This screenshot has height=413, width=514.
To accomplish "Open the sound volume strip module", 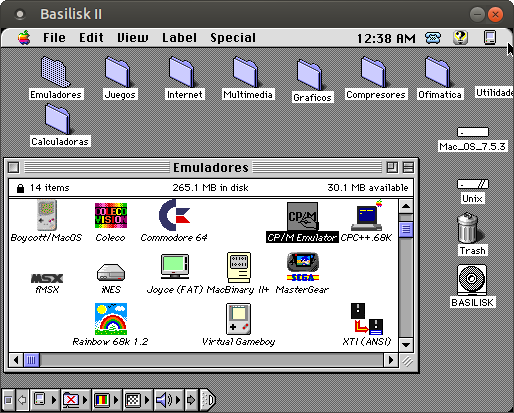I will pos(168,399).
